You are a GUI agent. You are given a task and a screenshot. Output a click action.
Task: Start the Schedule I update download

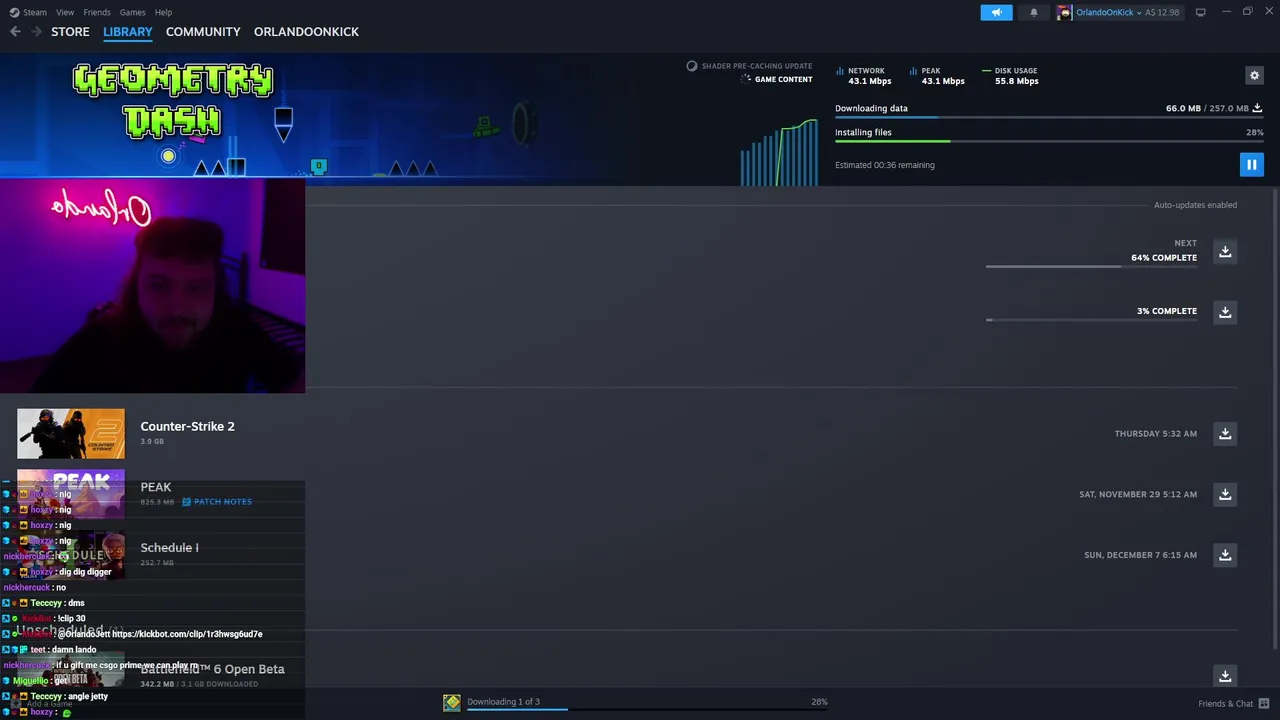click(1225, 555)
